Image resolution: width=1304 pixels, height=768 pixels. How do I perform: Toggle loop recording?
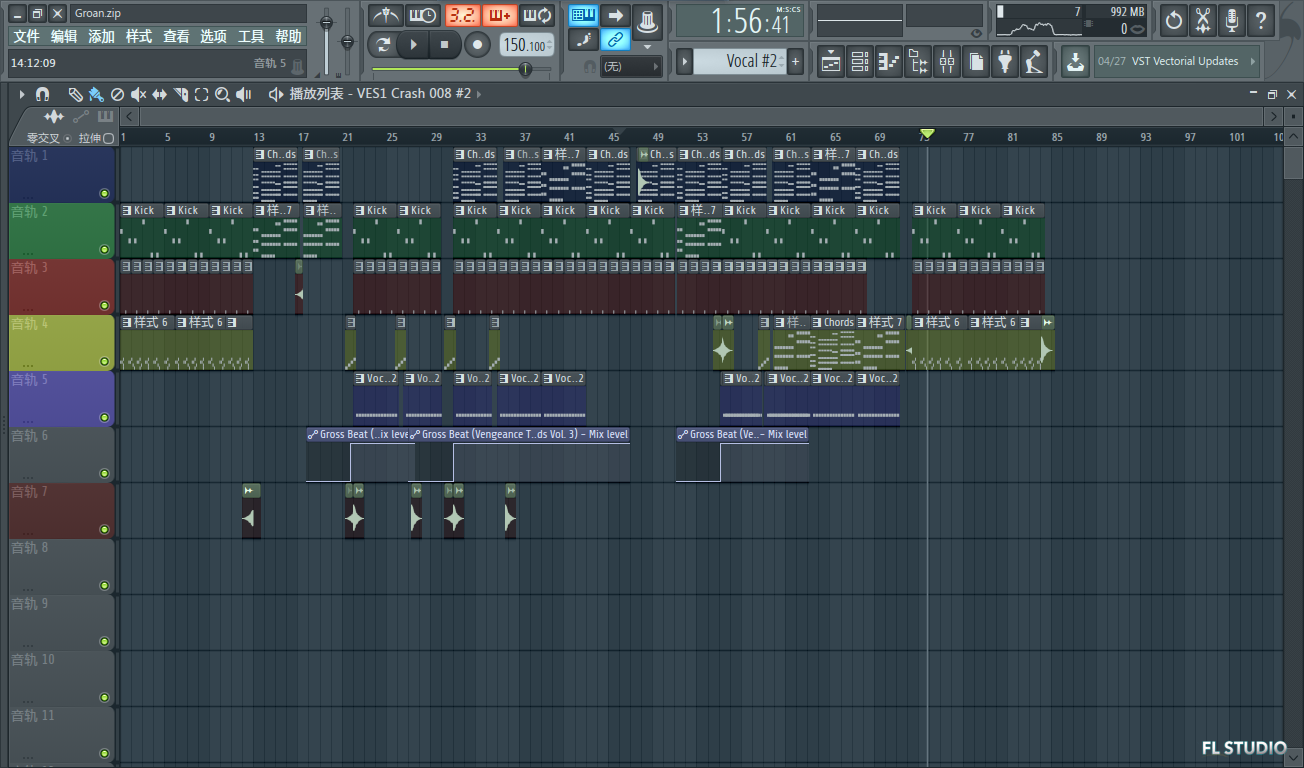point(537,15)
